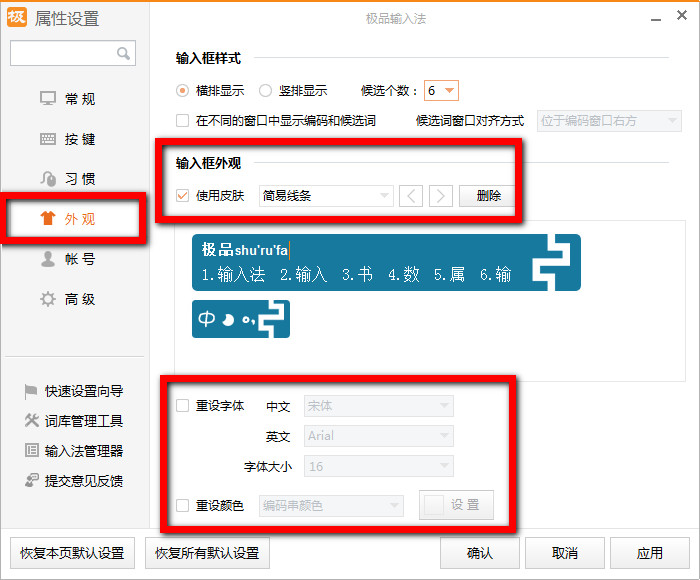The width and height of the screenshot is (700, 580).
Task: Open 词库管理工具 tools icon
Action: (x=32, y=421)
